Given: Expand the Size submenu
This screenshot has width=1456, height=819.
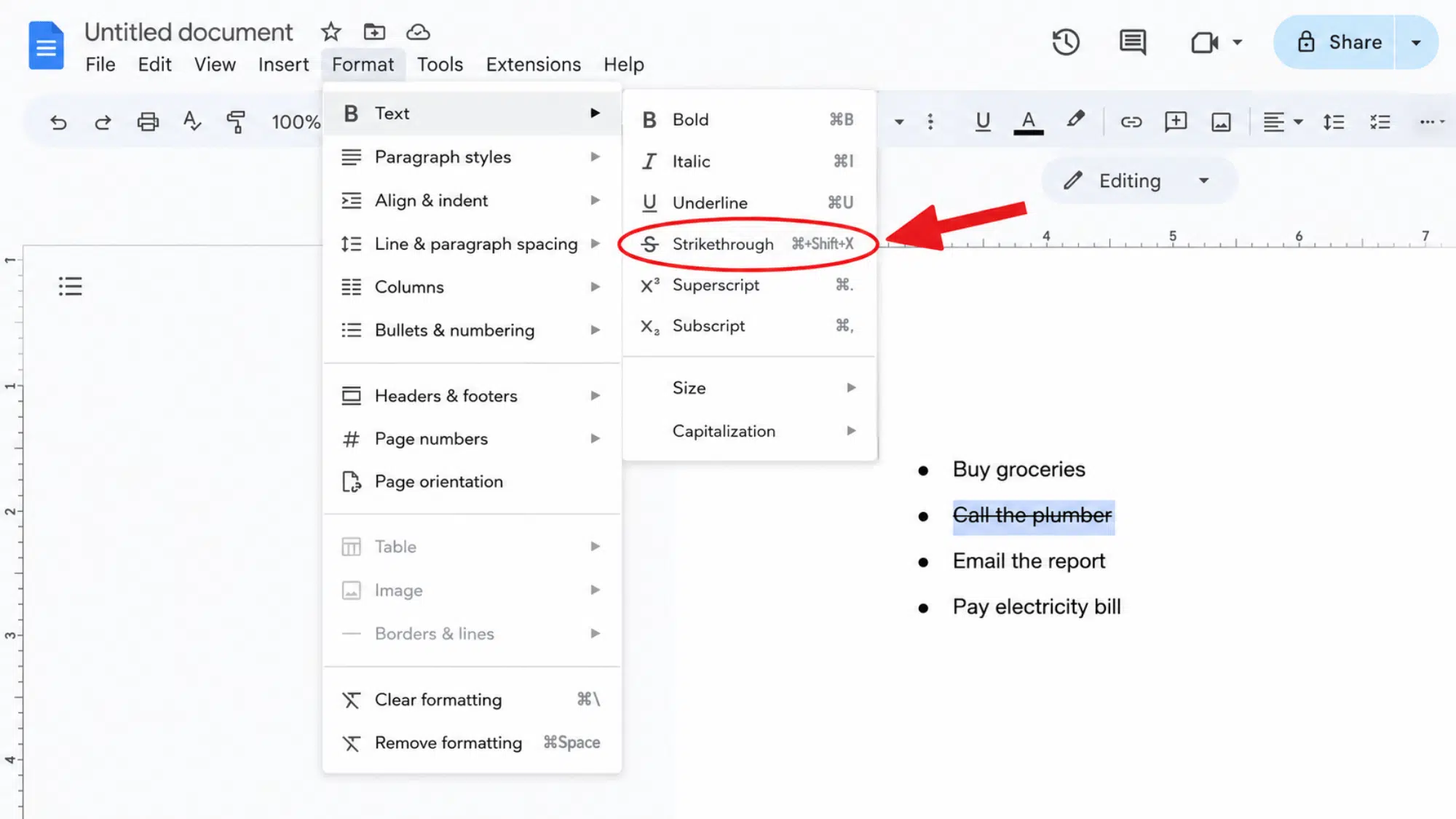Looking at the screenshot, I should pos(749,387).
